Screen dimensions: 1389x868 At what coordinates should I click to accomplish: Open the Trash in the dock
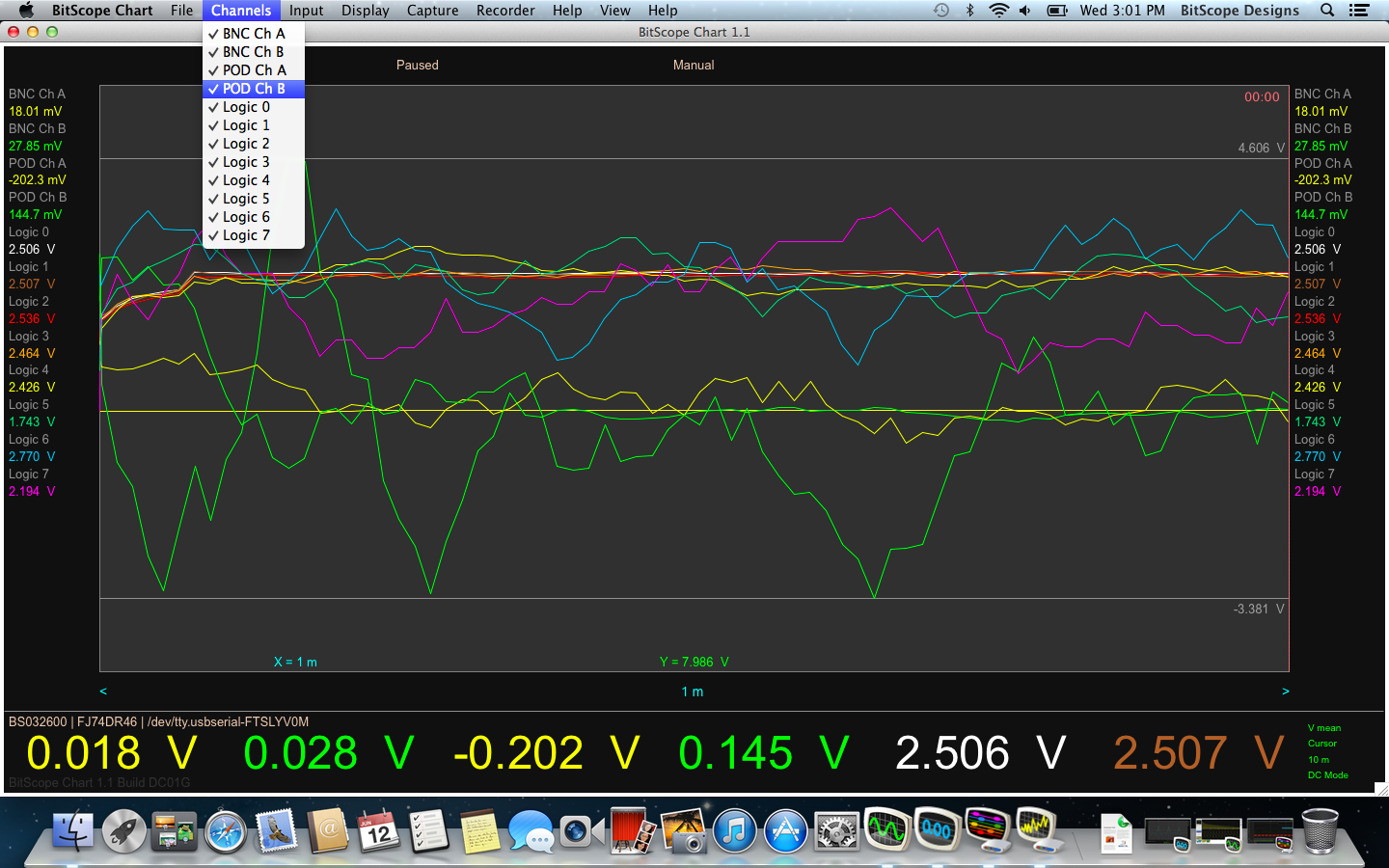[1320, 831]
